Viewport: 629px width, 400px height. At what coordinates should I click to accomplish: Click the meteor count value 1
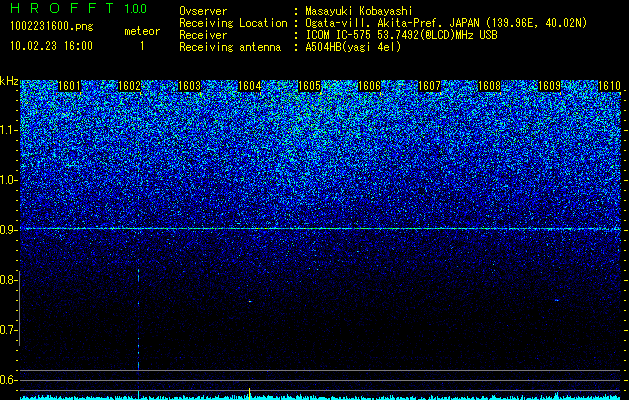coord(142,46)
